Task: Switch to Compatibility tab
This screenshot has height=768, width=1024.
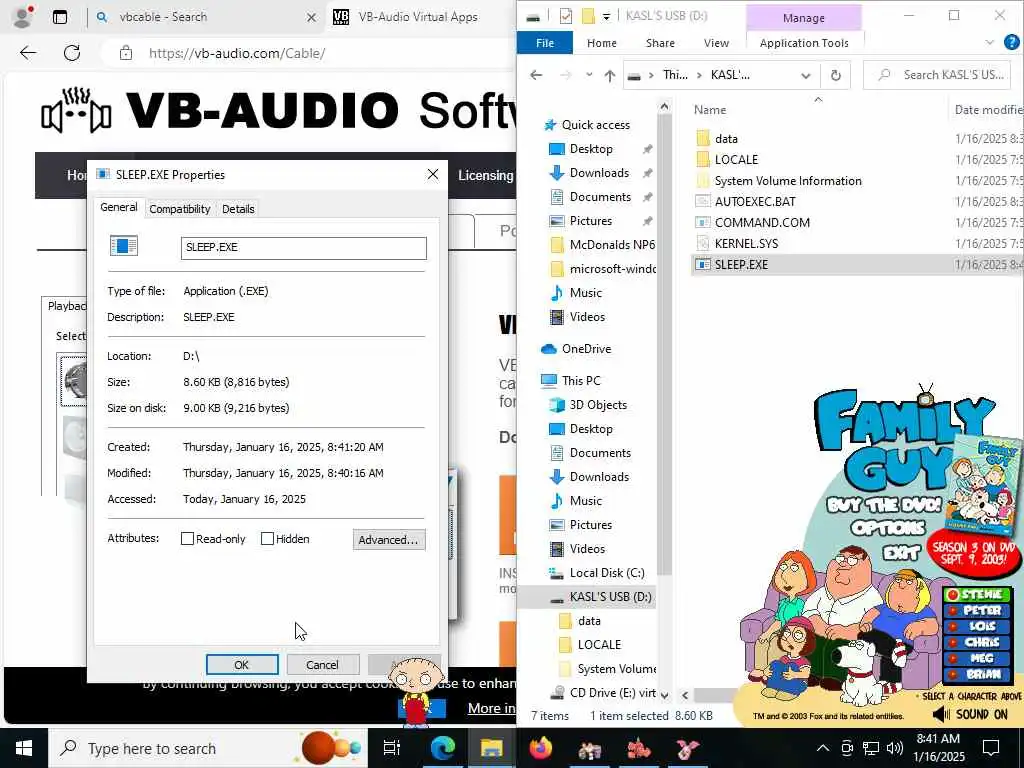Action: 180,209
